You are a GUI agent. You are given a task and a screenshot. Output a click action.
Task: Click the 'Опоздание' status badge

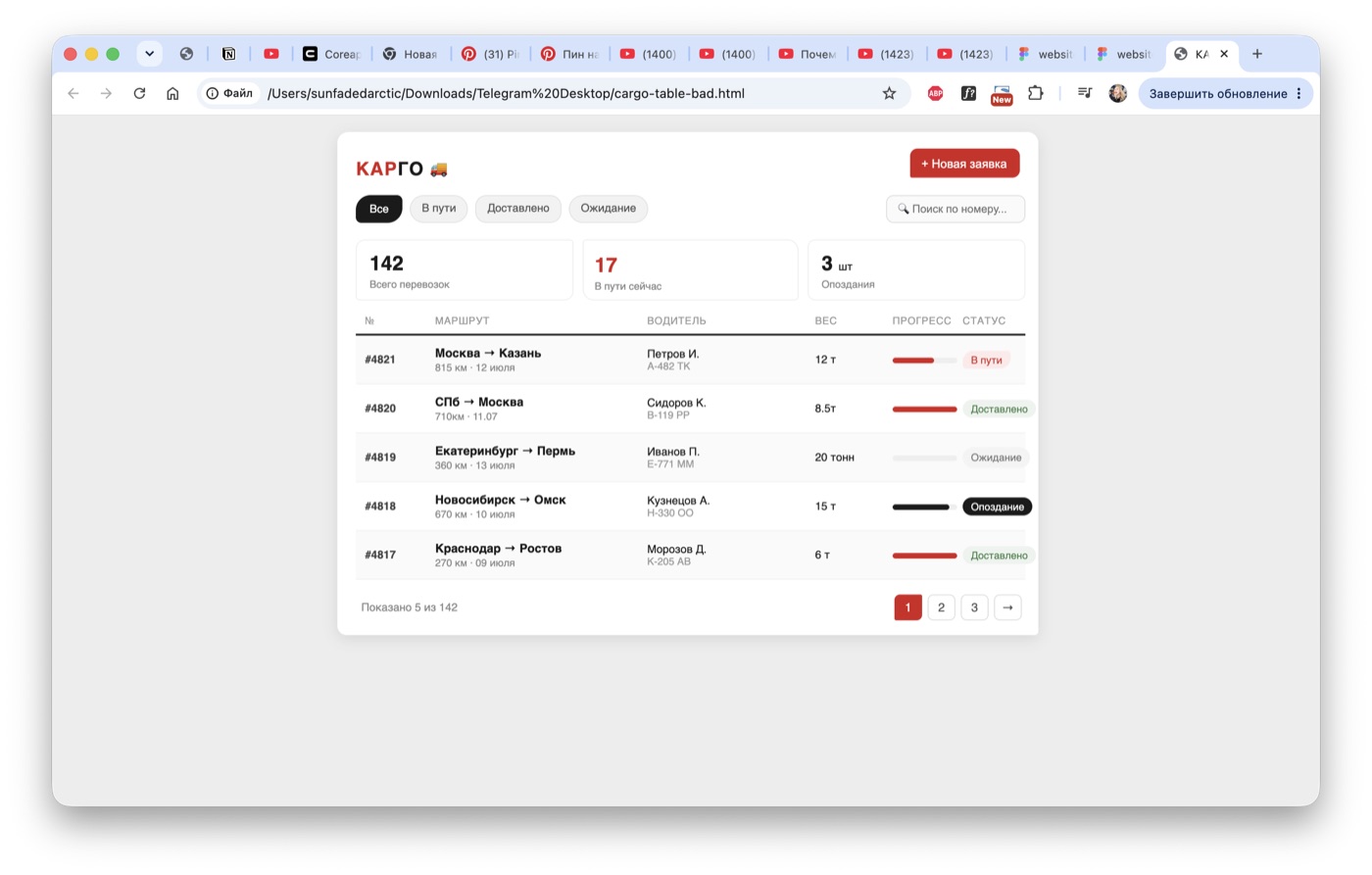point(998,507)
